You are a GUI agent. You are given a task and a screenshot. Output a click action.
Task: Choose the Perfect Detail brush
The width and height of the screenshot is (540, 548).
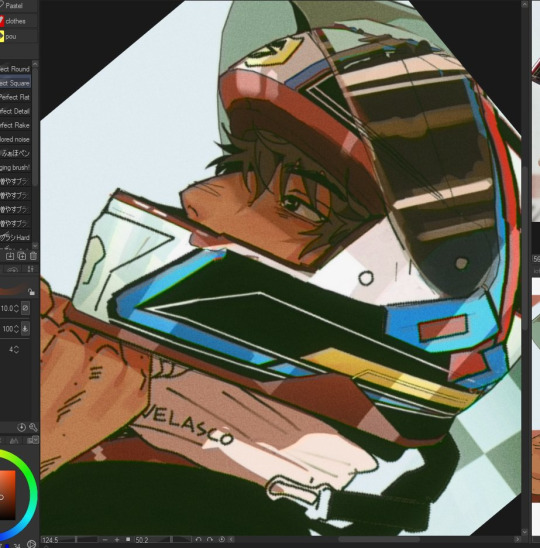pyautogui.click(x=15, y=111)
